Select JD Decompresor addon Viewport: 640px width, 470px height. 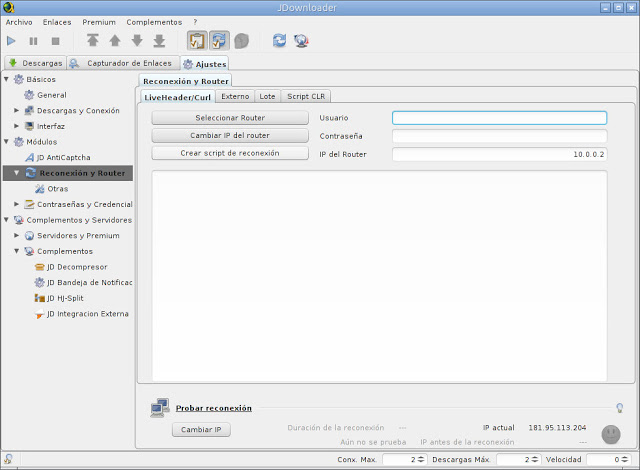click(71, 267)
